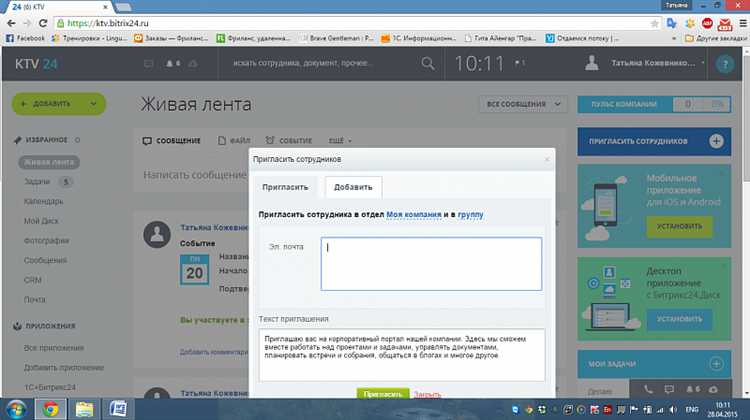This screenshot has width=750, height=420.
Task: Open File Explorer from taskbar
Action: pos(84,409)
